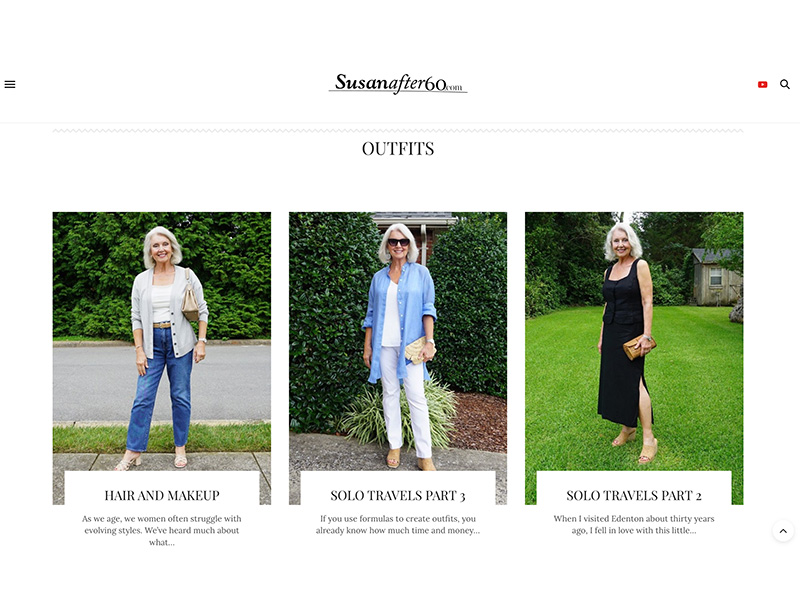Open the SOLO TRAVELS PART 3 title

tap(398, 495)
